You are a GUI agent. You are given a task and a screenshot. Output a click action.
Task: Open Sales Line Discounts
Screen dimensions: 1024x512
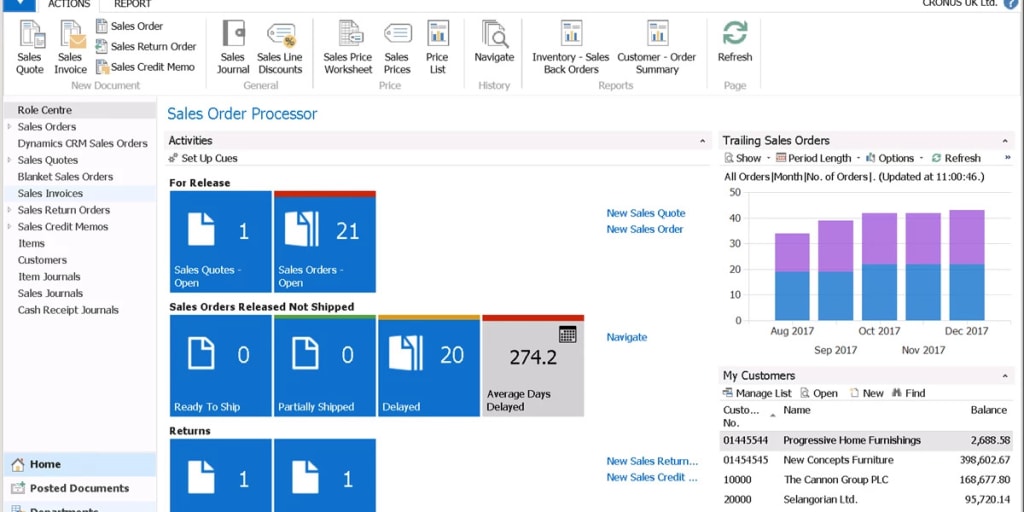click(x=280, y=47)
